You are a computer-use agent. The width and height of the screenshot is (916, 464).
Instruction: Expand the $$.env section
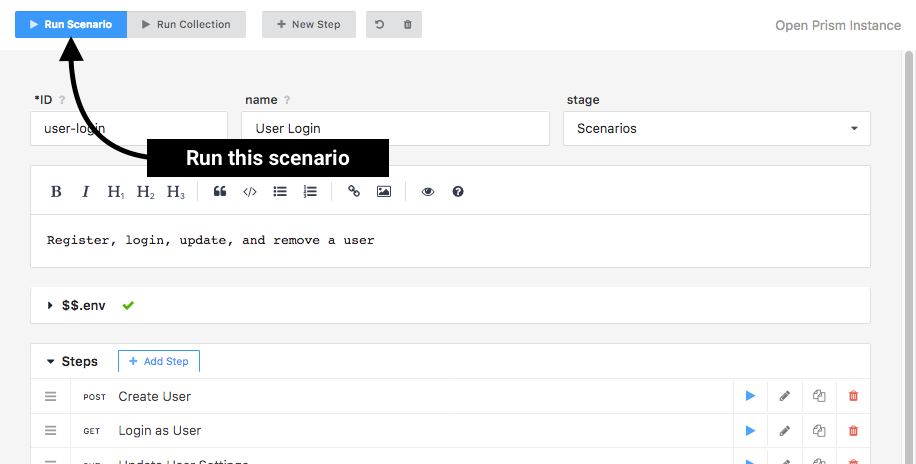(x=51, y=305)
